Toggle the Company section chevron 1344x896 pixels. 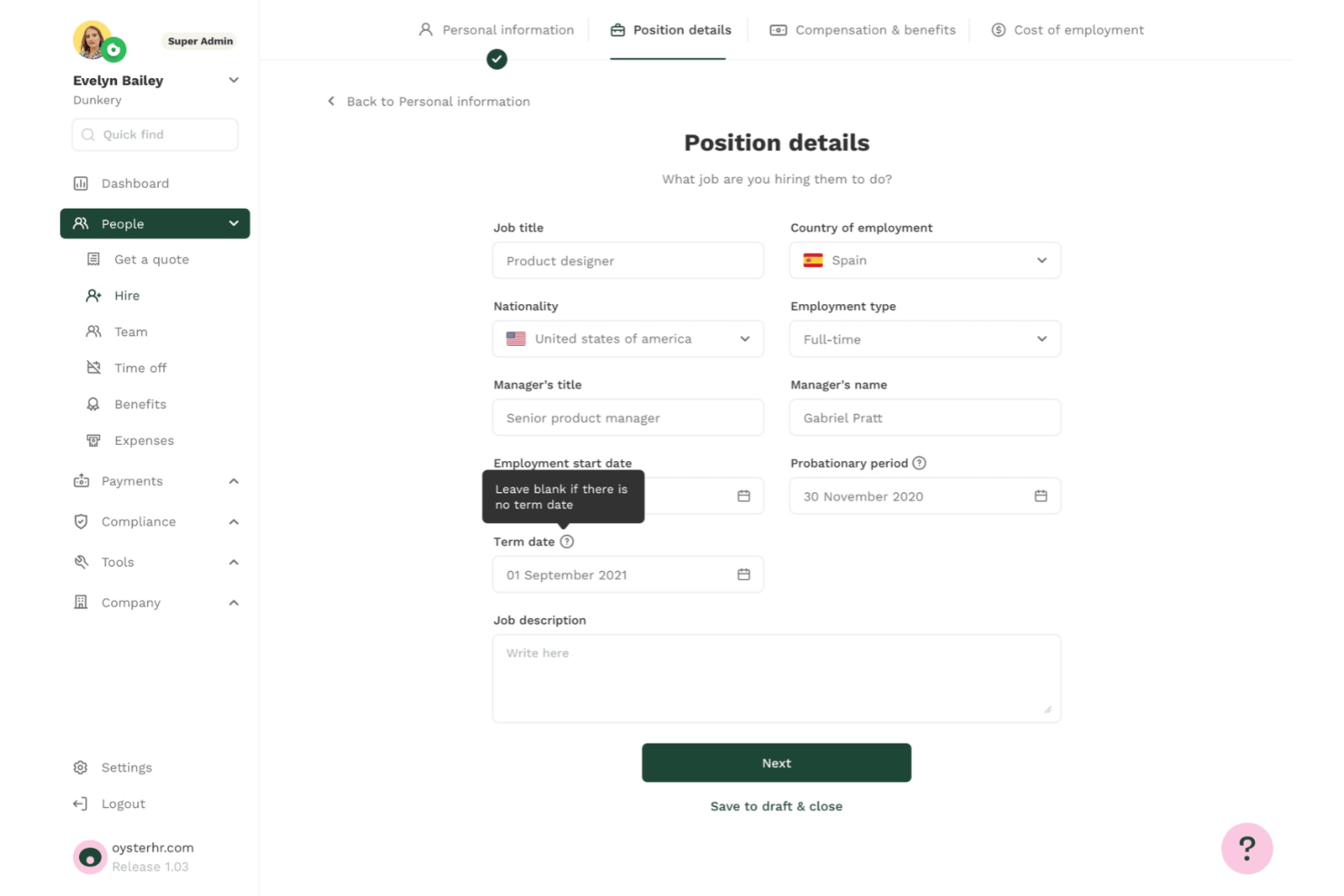[x=233, y=603]
